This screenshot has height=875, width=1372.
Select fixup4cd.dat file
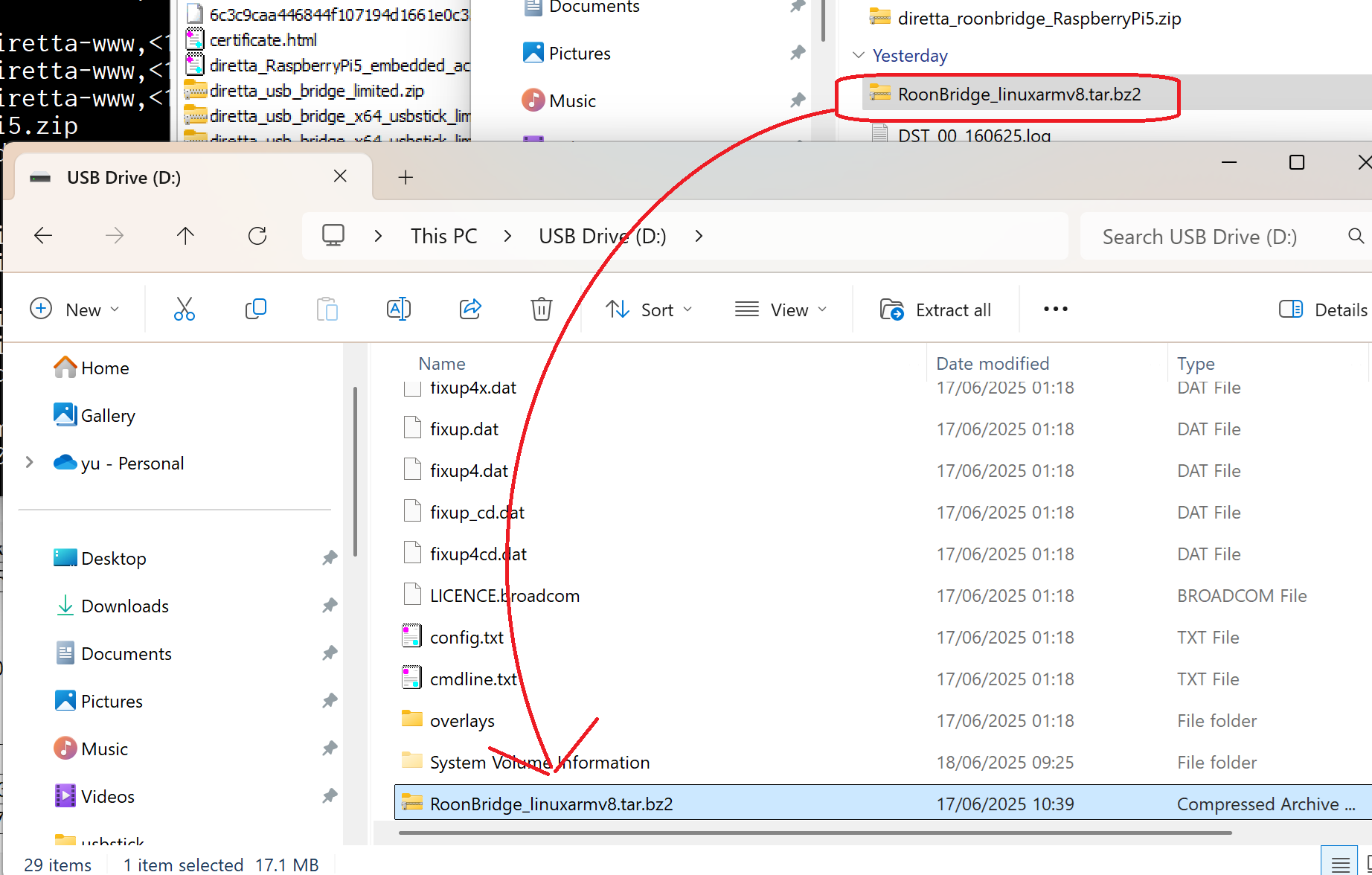(478, 554)
